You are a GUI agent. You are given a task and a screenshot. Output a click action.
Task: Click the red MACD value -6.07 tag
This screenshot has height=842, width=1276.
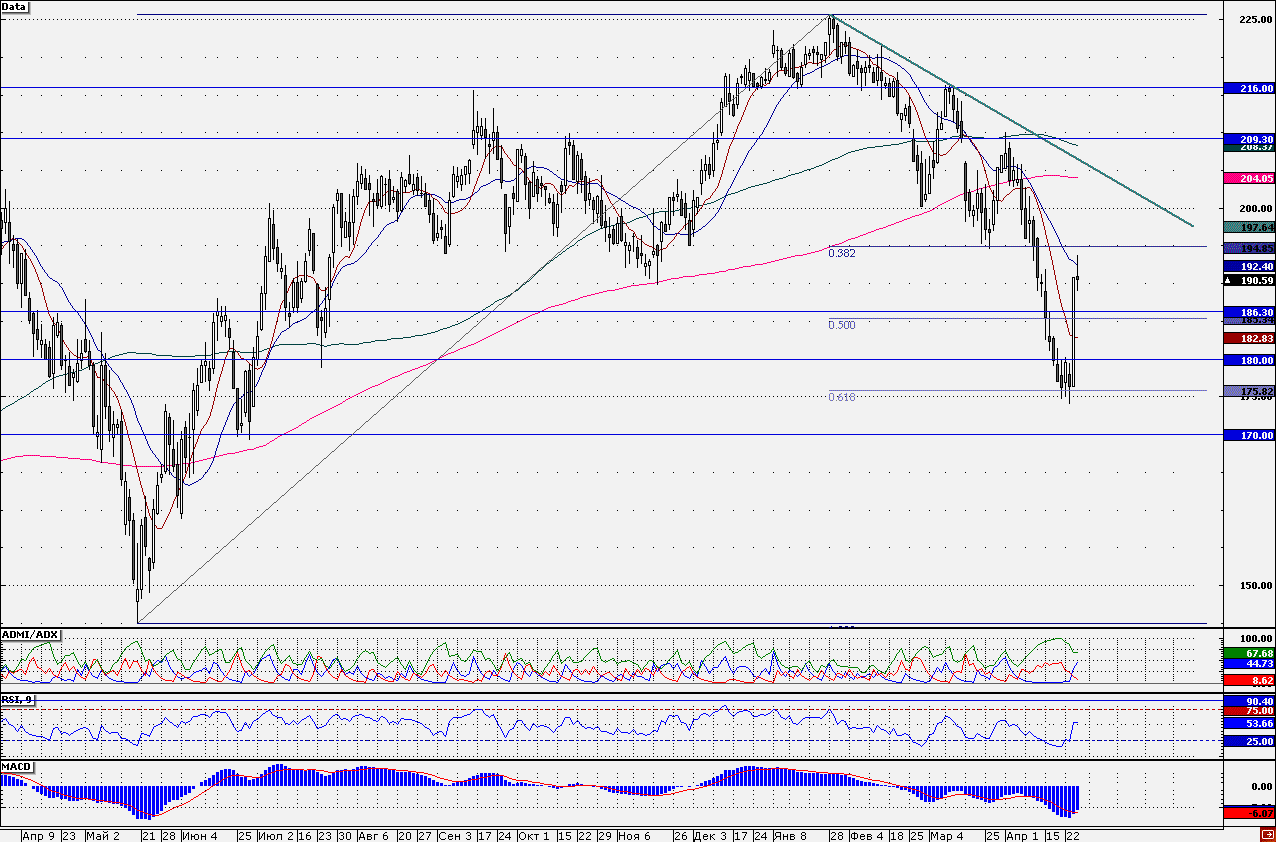1249,813
